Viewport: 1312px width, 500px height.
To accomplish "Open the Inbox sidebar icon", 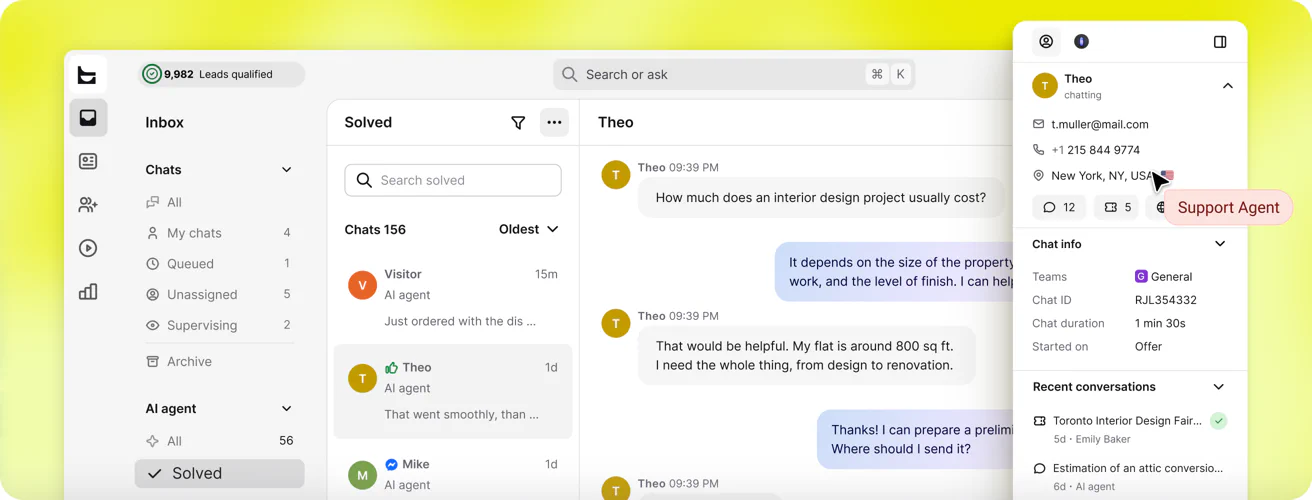I will click(88, 118).
